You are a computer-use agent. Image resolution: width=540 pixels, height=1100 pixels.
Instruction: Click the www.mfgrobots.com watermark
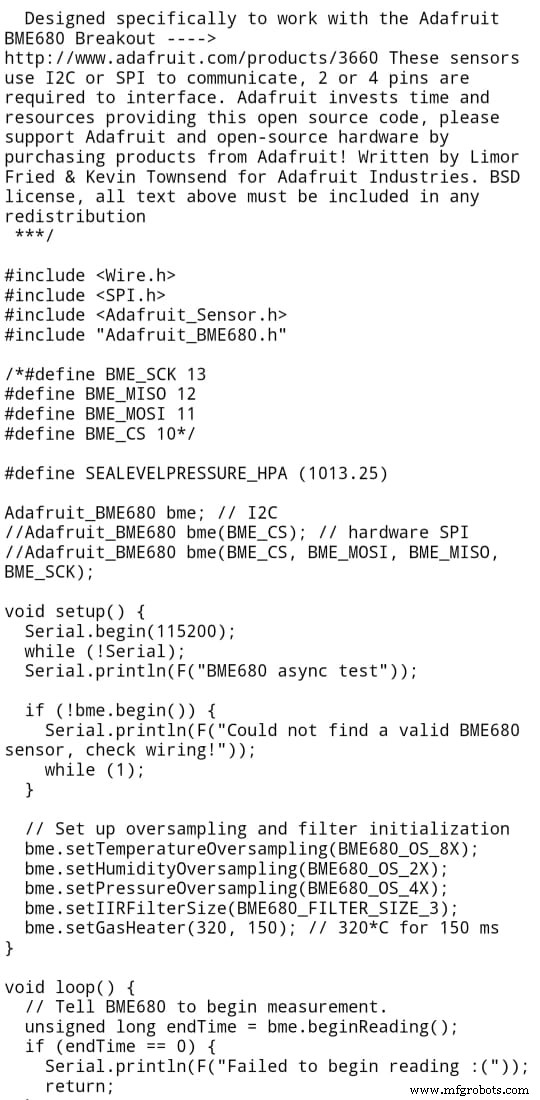tap(469, 1090)
